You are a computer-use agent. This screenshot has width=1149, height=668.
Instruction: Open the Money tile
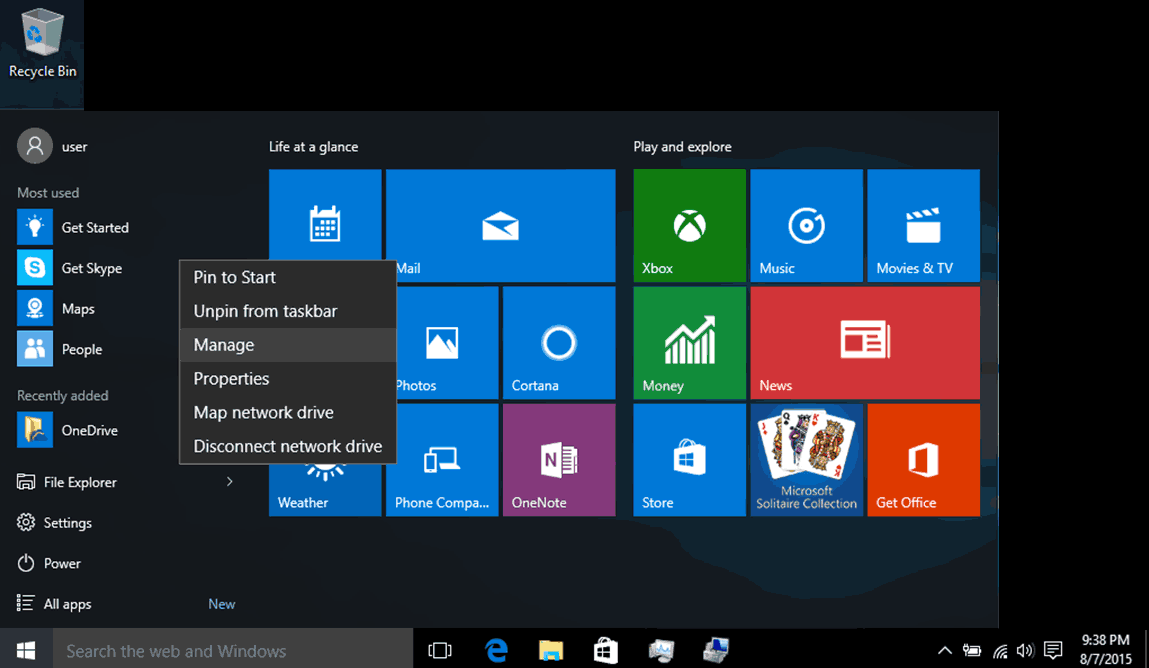690,343
